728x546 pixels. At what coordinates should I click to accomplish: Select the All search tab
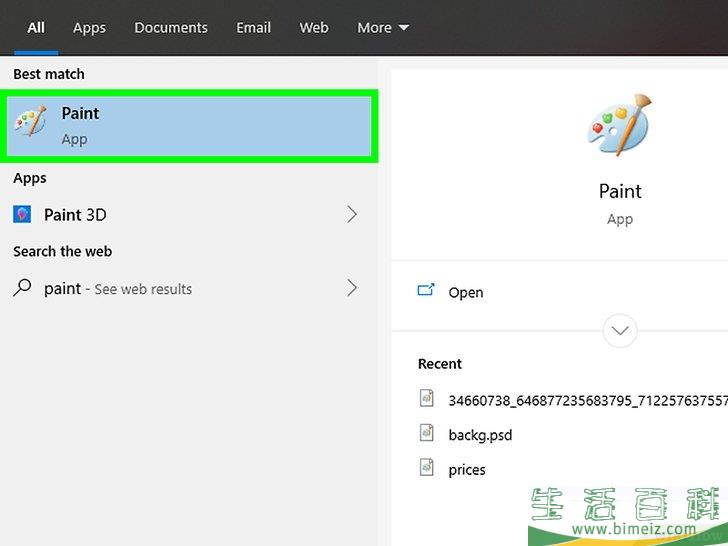pos(36,28)
